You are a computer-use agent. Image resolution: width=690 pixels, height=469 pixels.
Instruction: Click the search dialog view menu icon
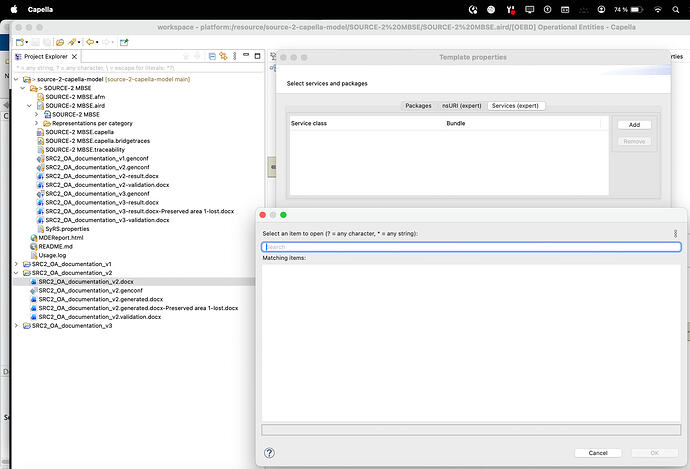tap(675, 234)
